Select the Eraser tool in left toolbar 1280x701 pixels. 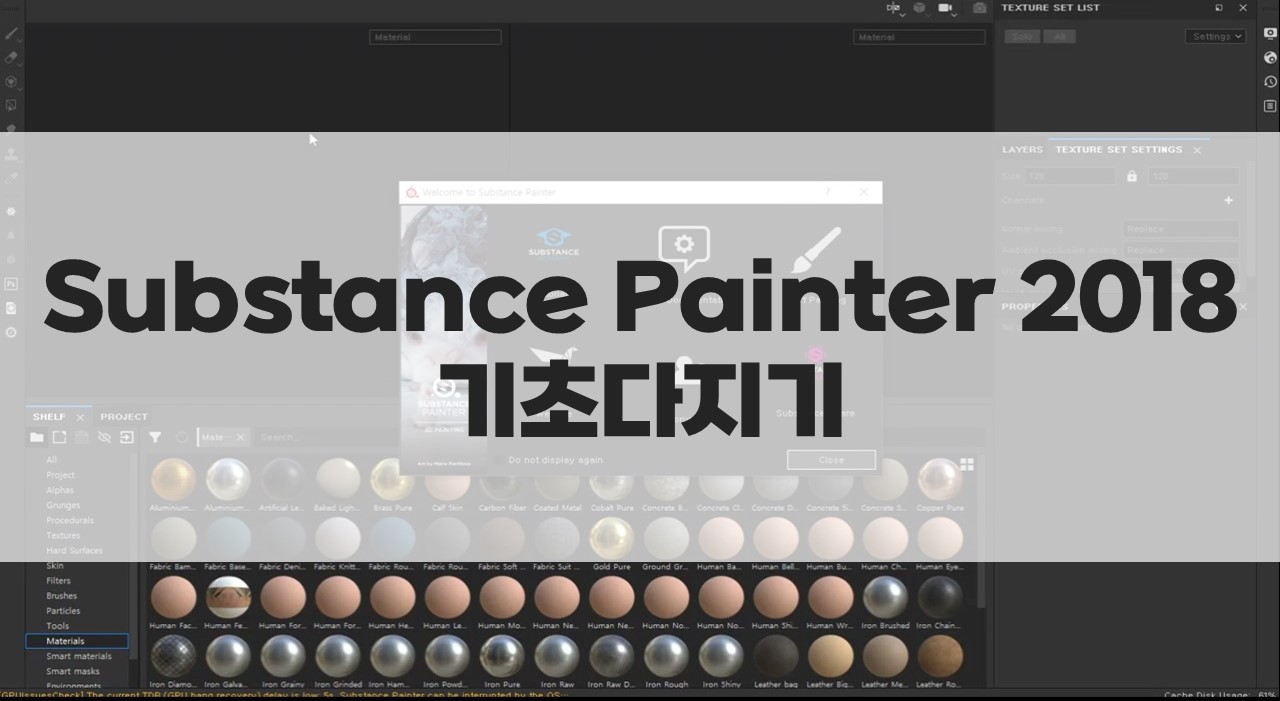coord(12,58)
